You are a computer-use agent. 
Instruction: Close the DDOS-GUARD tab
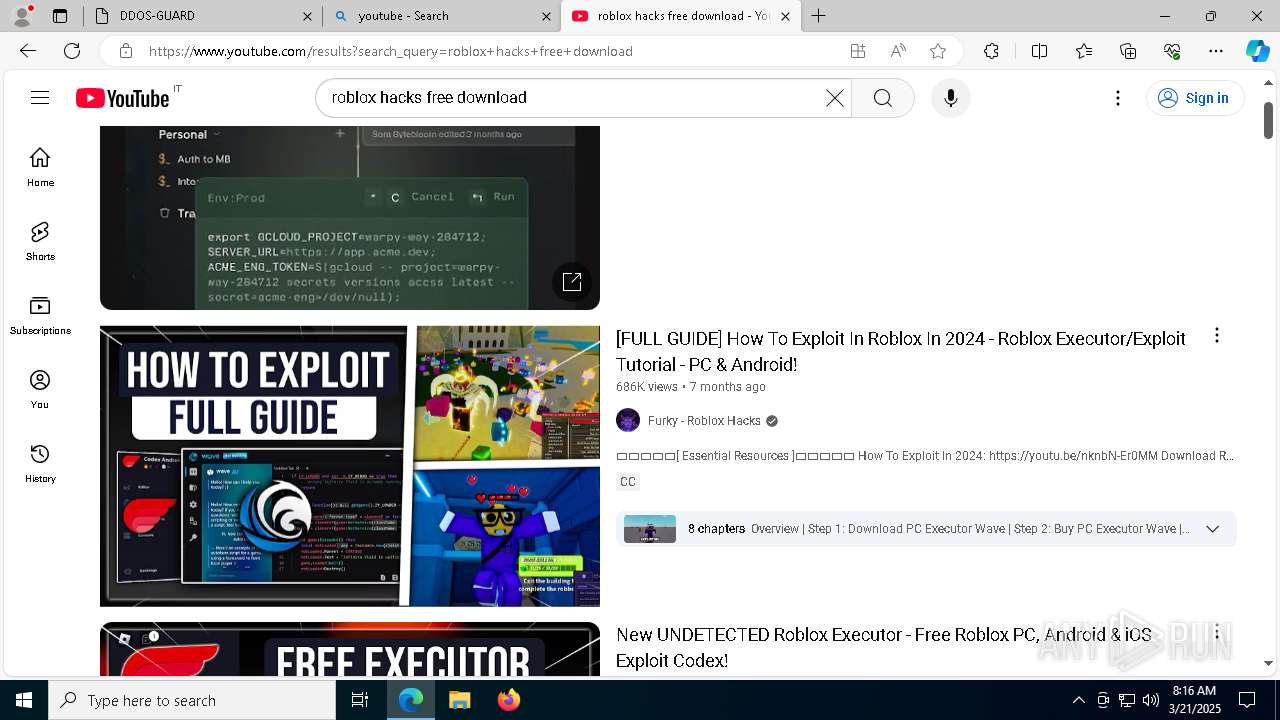307,16
